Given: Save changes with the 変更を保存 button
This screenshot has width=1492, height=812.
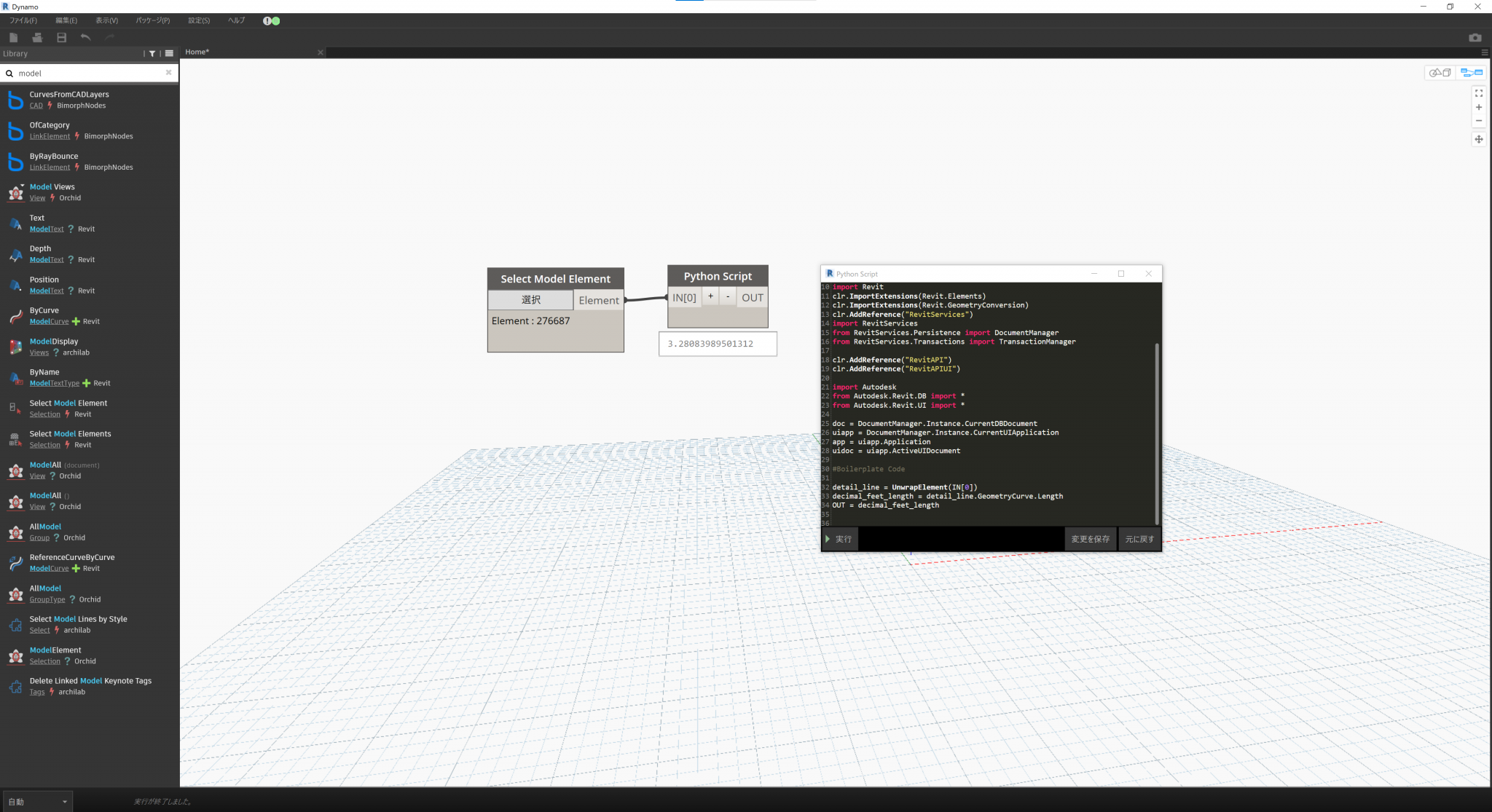Looking at the screenshot, I should pos(1090,539).
